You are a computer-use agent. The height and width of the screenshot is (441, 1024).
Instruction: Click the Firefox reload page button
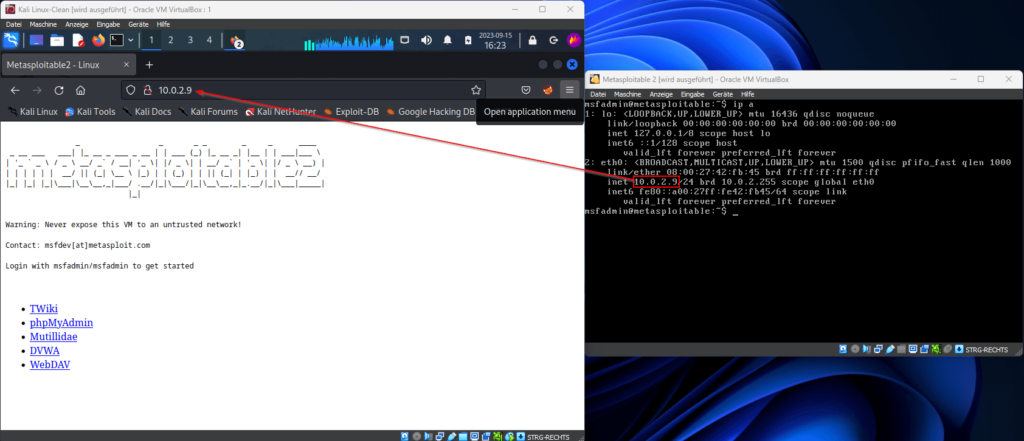coord(59,90)
